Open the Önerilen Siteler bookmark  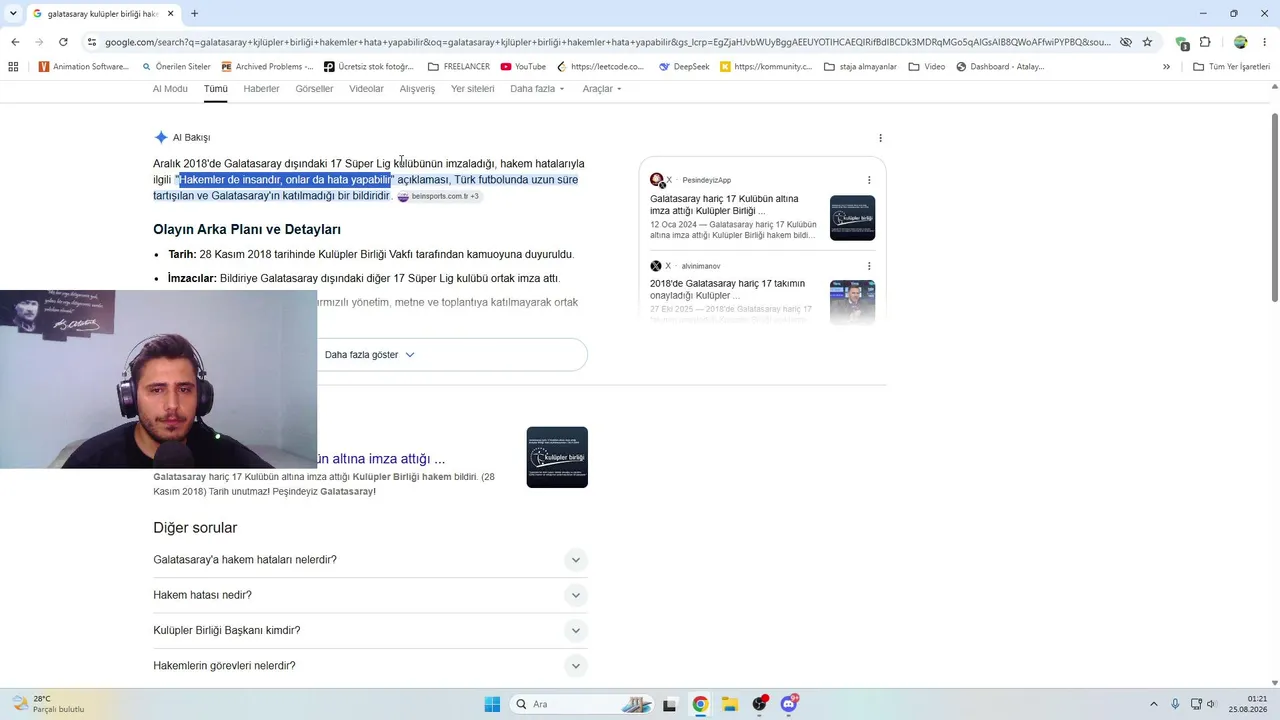[x=176, y=67]
